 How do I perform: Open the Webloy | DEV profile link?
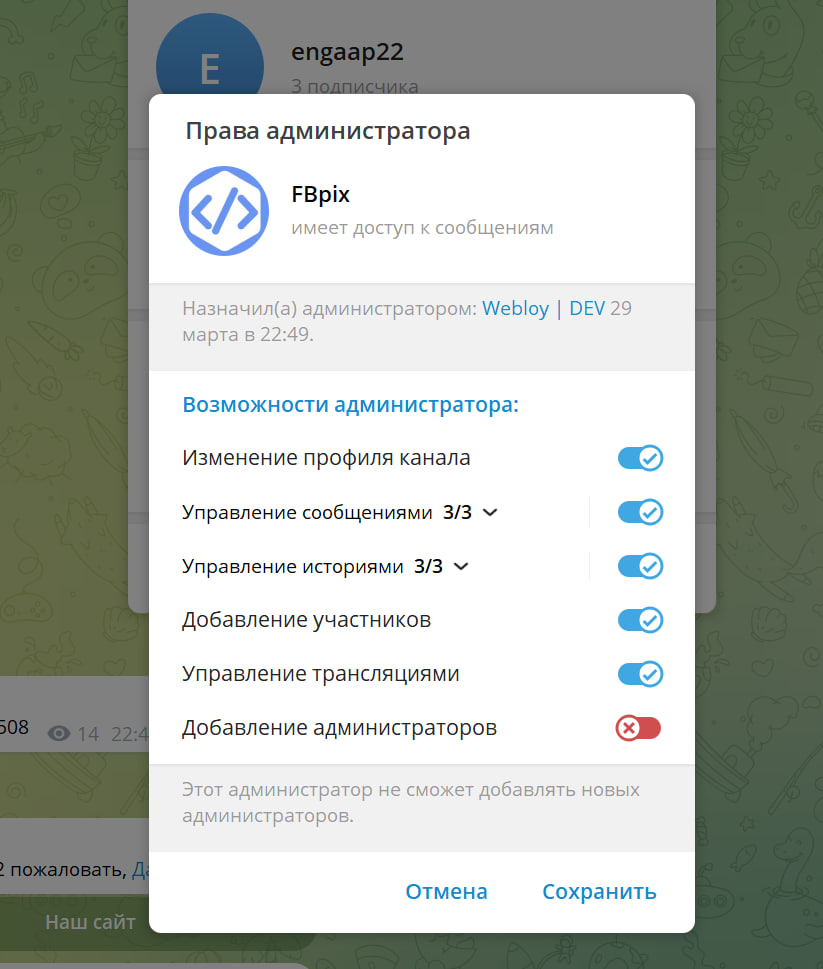pos(543,308)
